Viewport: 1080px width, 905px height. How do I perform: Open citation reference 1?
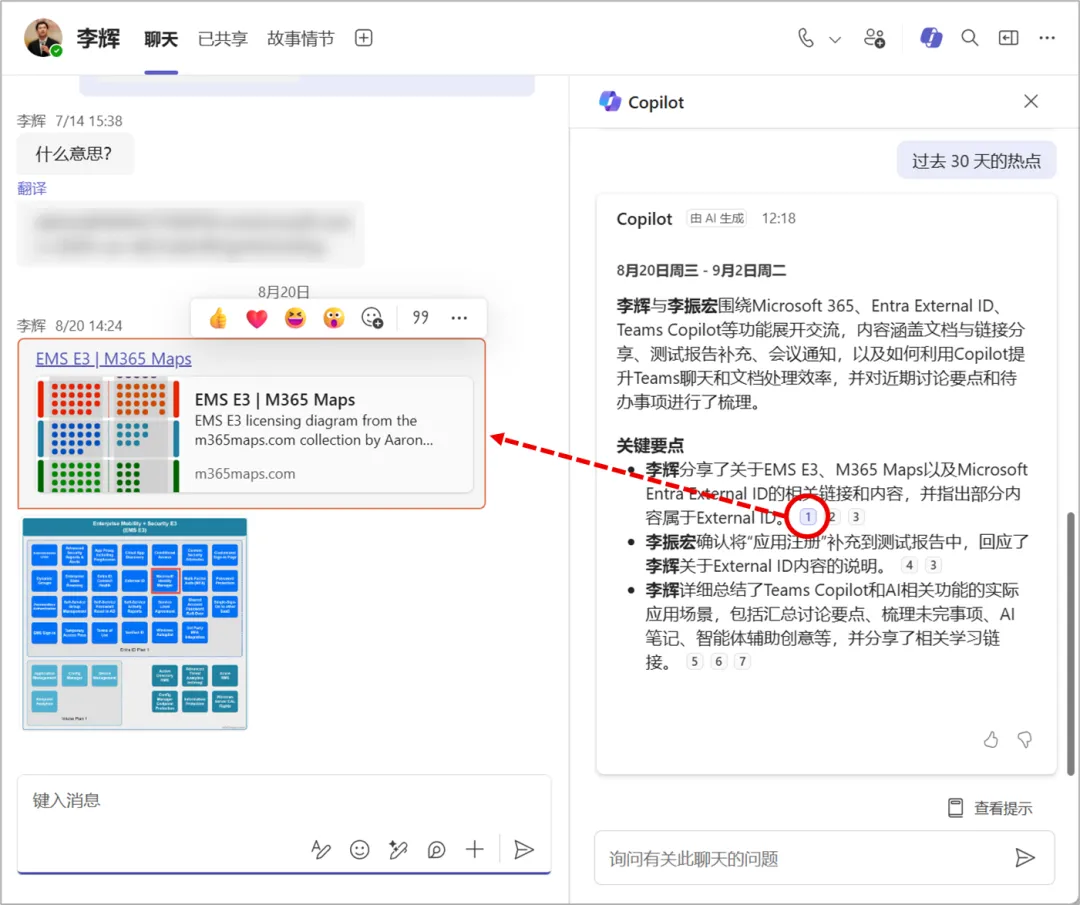(808, 517)
